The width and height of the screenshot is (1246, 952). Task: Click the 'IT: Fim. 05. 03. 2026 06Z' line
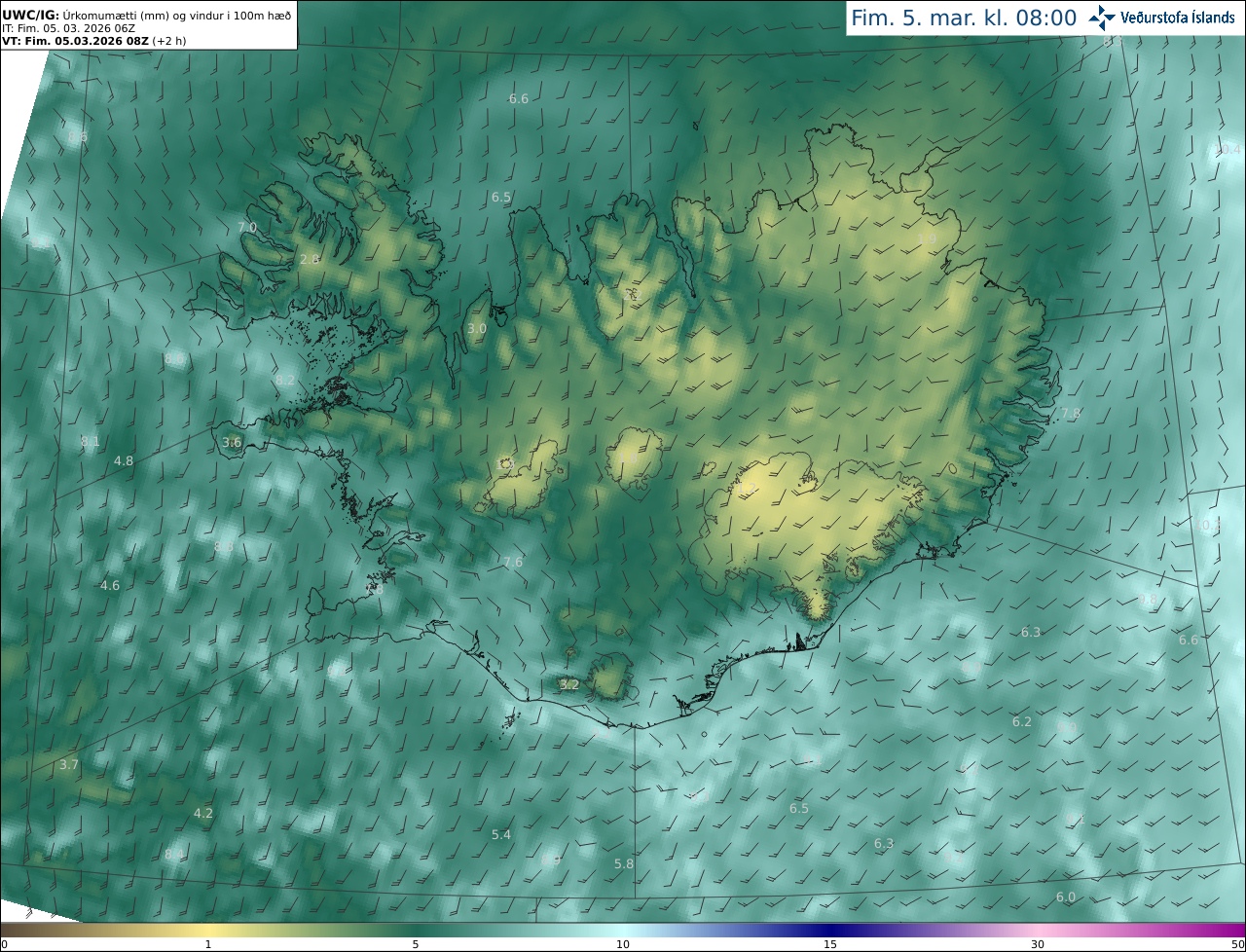68,28
